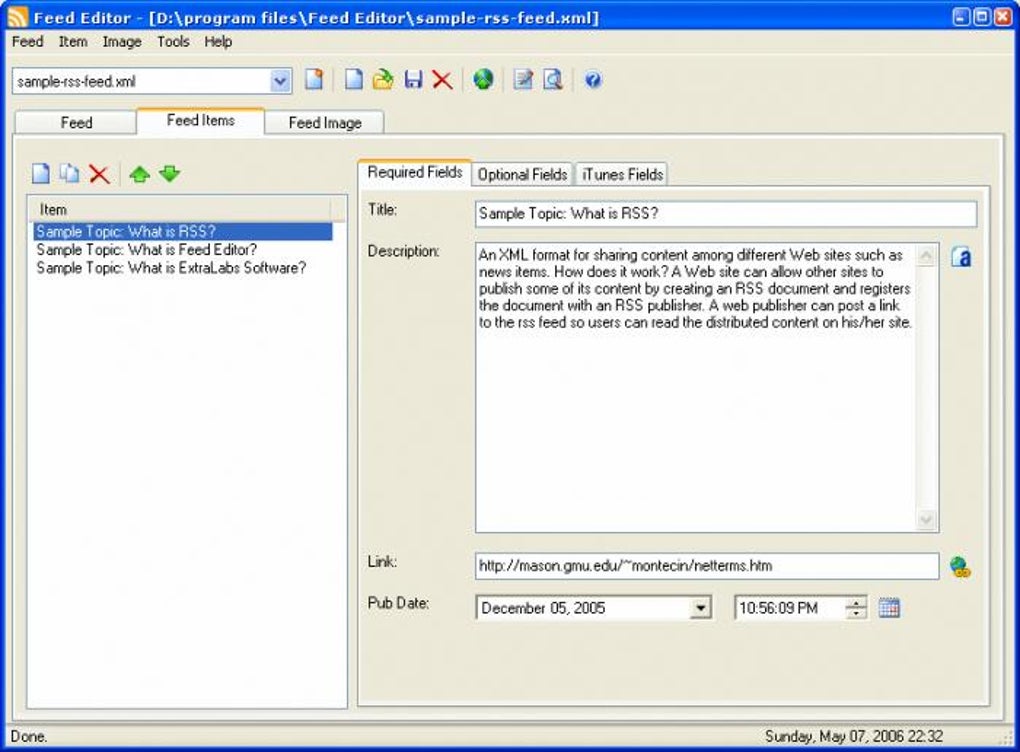The image size is (1020, 752).
Task: Switch to the Feed tab
Action: click(76, 122)
